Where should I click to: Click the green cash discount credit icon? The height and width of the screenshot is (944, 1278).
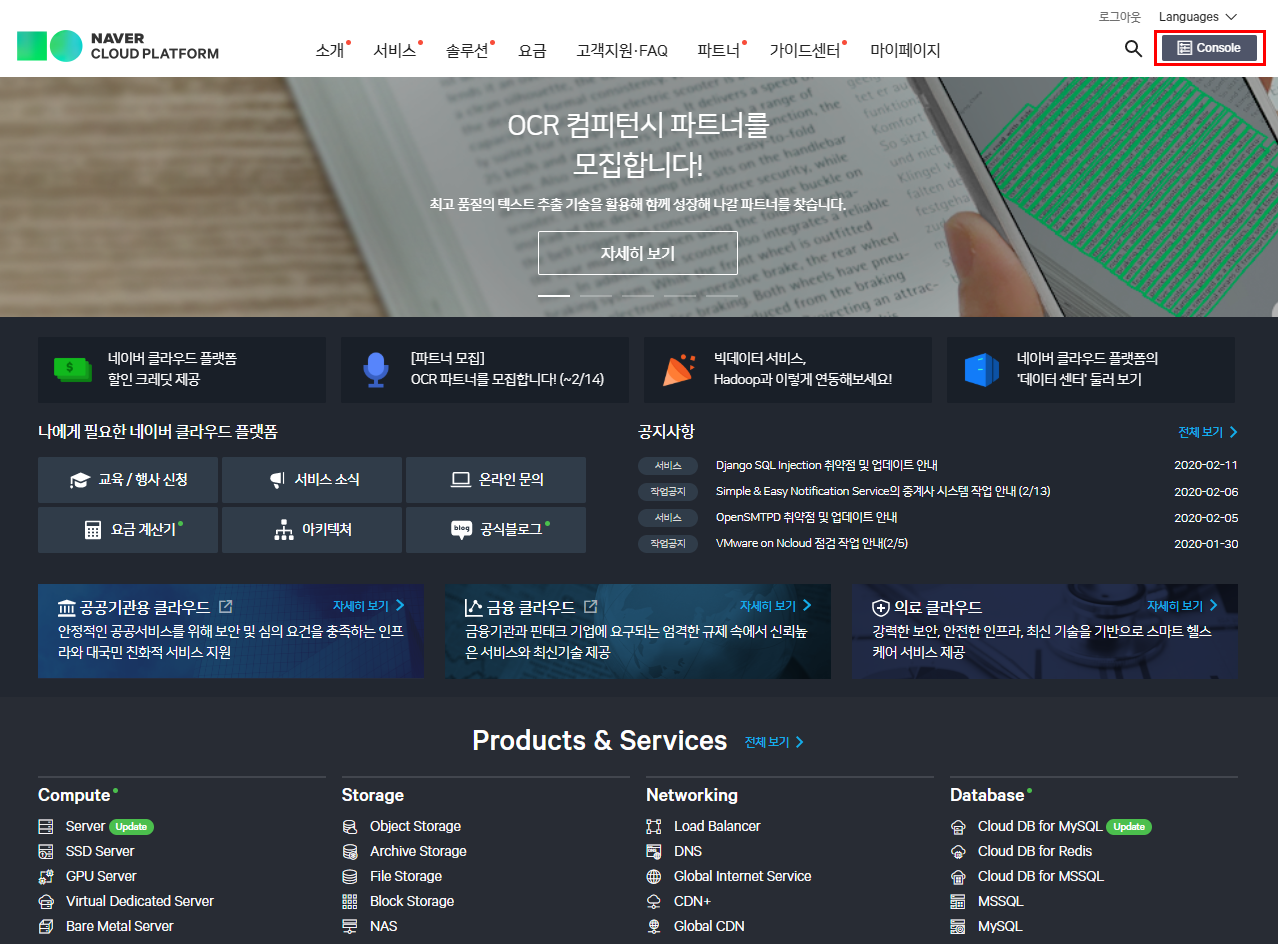click(x=72, y=370)
